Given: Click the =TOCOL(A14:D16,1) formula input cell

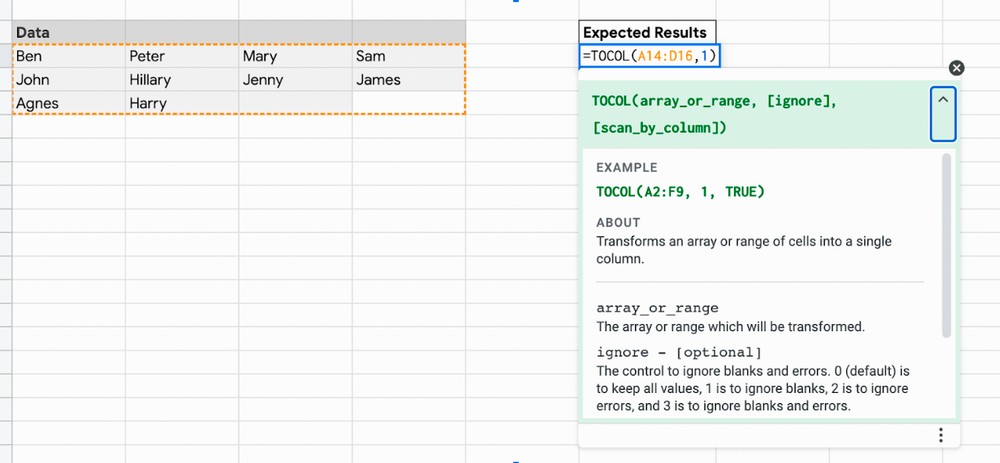Looking at the screenshot, I should 650,56.
